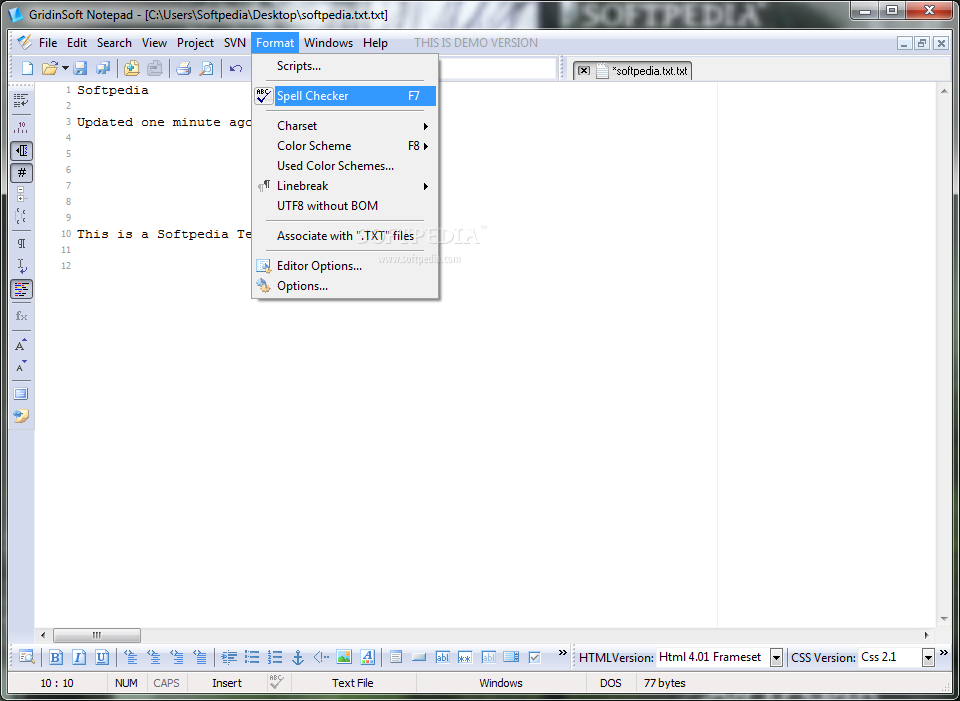960x701 pixels.
Task: Open the File menu
Action: (x=48, y=43)
